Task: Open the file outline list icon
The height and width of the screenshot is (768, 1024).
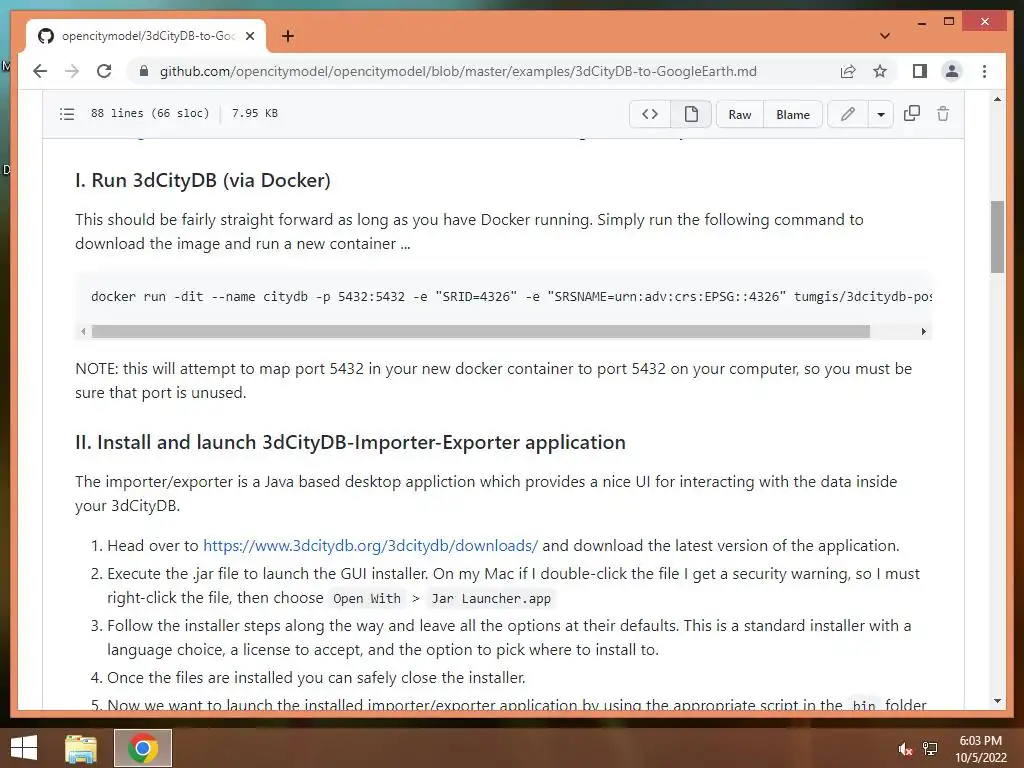Action: tap(67, 114)
